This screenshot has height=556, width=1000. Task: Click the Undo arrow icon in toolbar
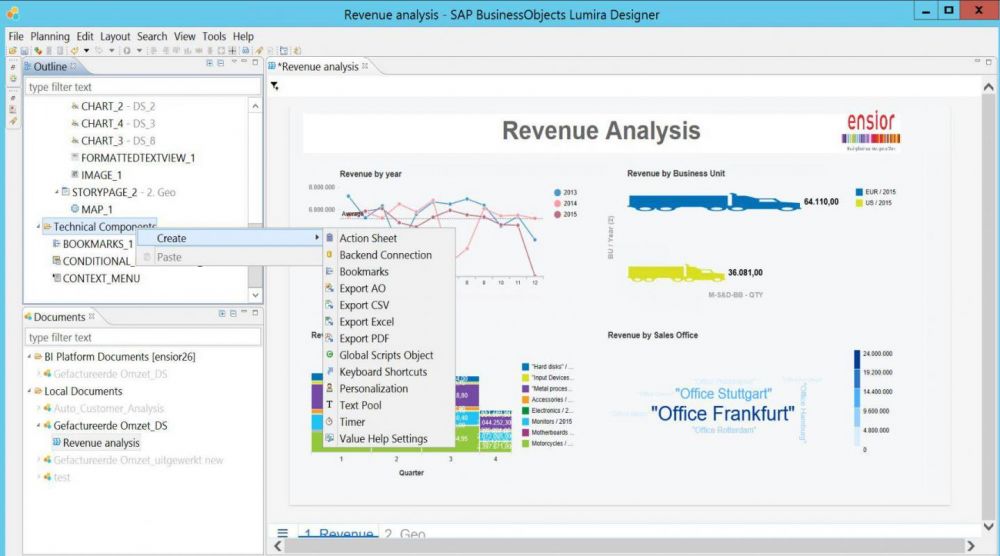pos(75,50)
